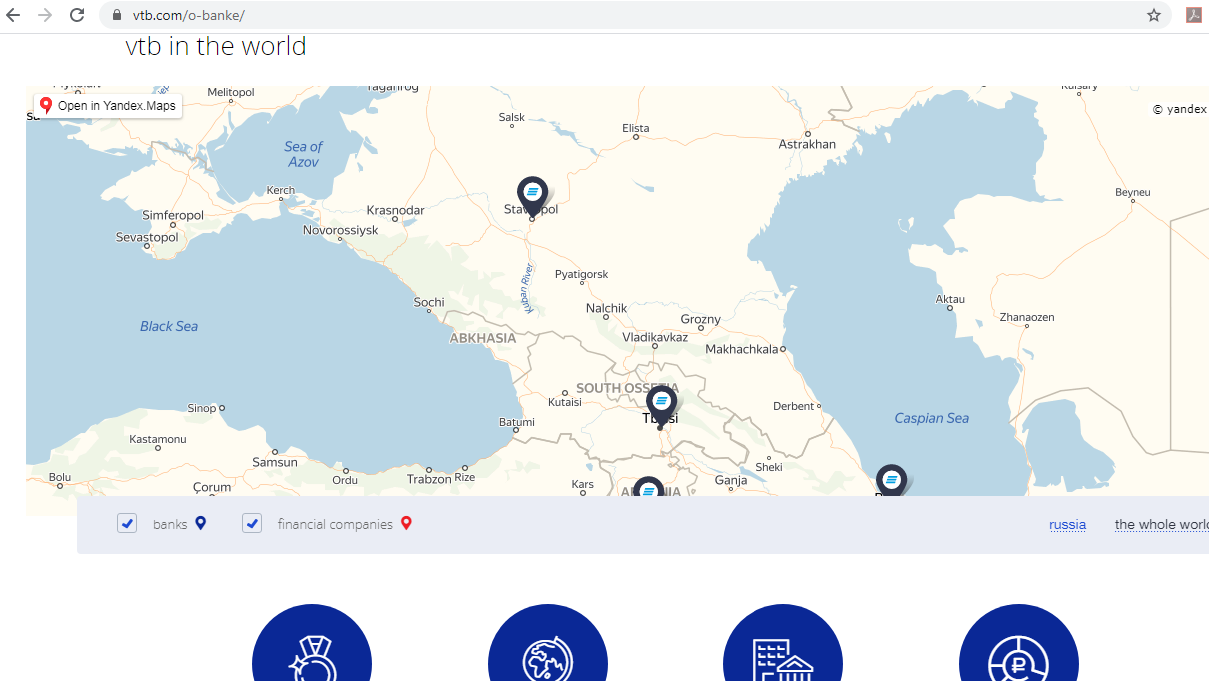Open the map in Yandex.Maps
This screenshot has width=1209, height=681.
pos(108,106)
